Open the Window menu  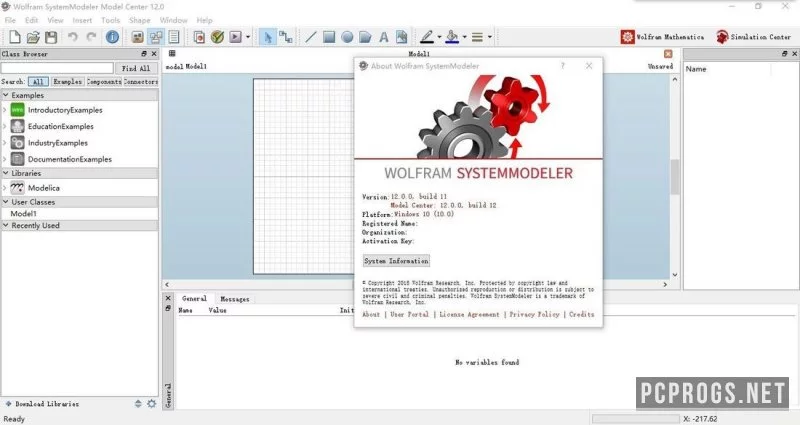click(x=173, y=20)
